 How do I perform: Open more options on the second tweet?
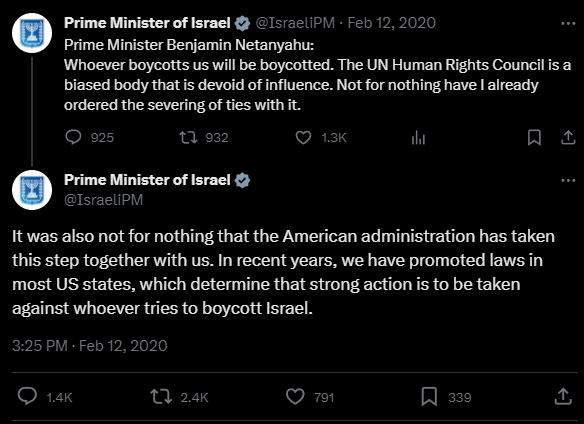click(x=568, y=181)
